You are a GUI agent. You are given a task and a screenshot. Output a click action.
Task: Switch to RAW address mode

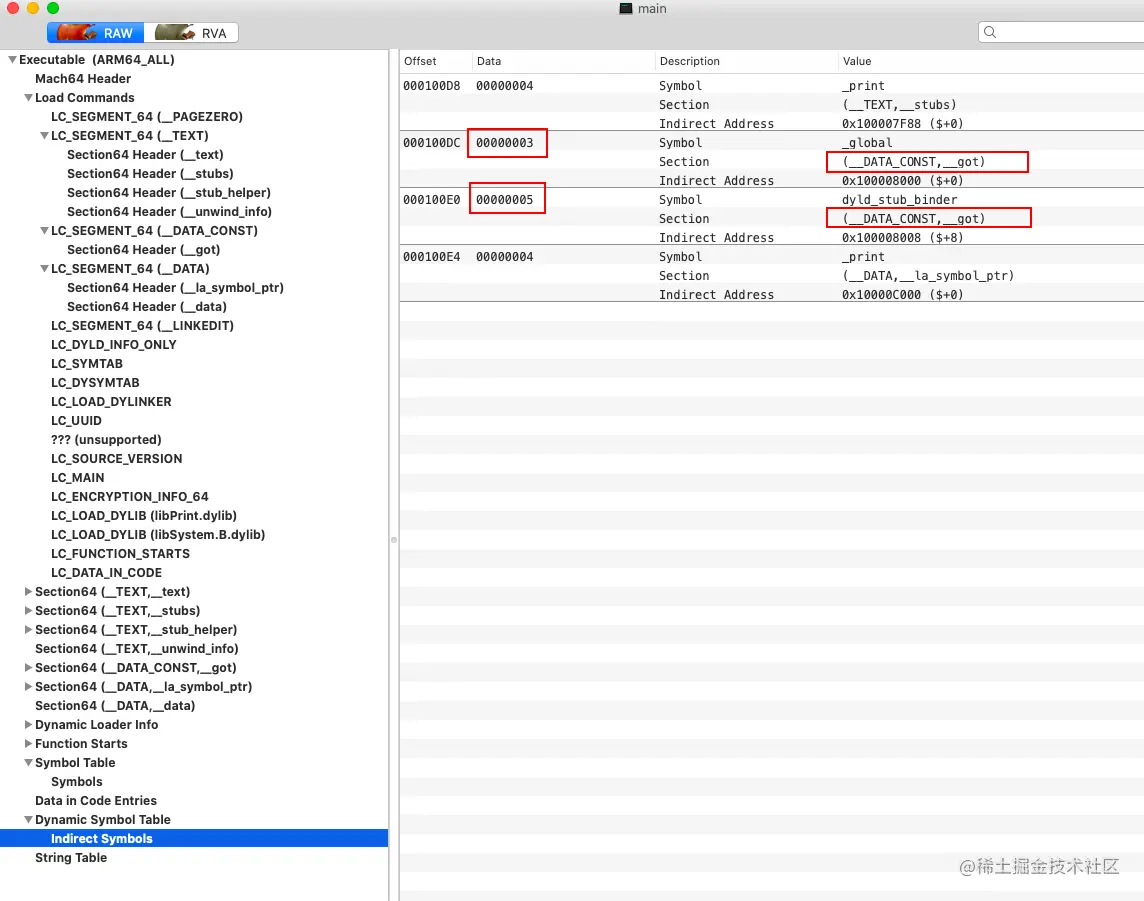point(96,33)
